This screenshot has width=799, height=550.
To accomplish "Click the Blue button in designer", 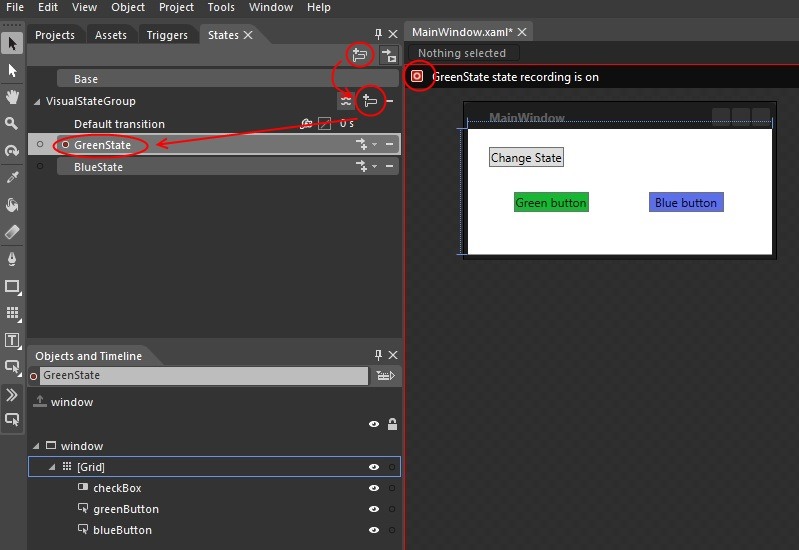I will click(685, 203).
